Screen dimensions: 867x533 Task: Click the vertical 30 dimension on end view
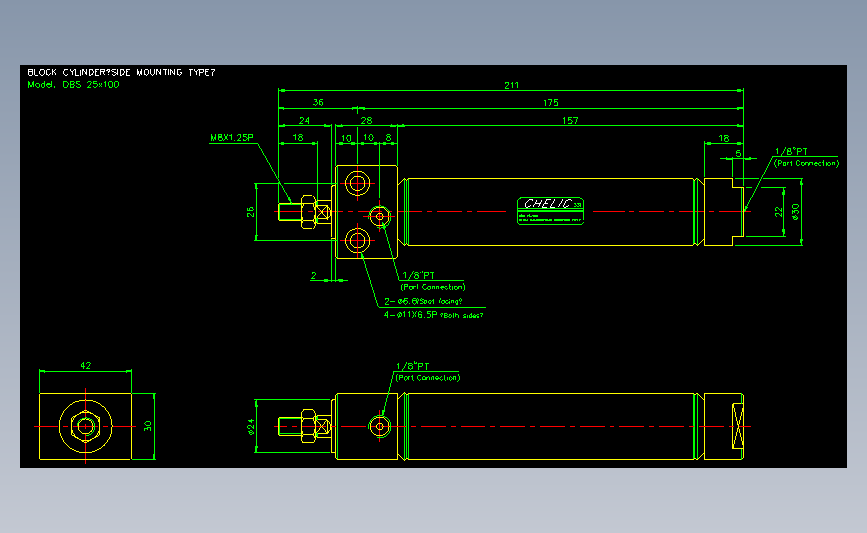[148, 426]
